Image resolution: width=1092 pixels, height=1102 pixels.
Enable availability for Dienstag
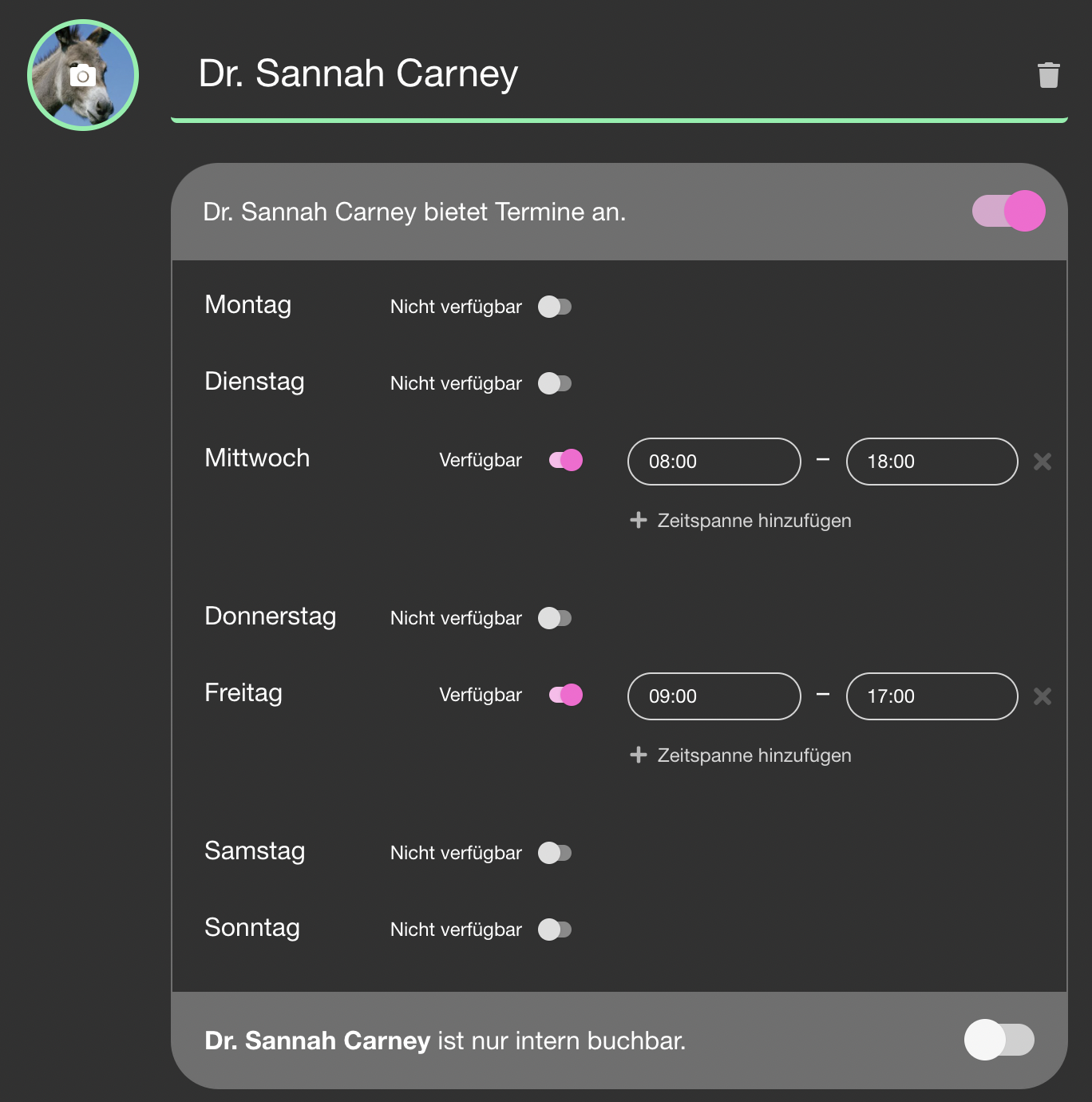click(555, 383)
